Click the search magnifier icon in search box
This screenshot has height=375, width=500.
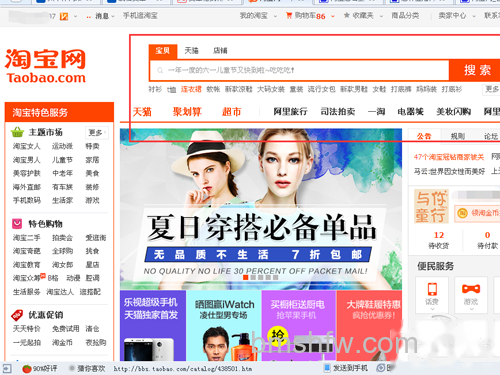160,70
